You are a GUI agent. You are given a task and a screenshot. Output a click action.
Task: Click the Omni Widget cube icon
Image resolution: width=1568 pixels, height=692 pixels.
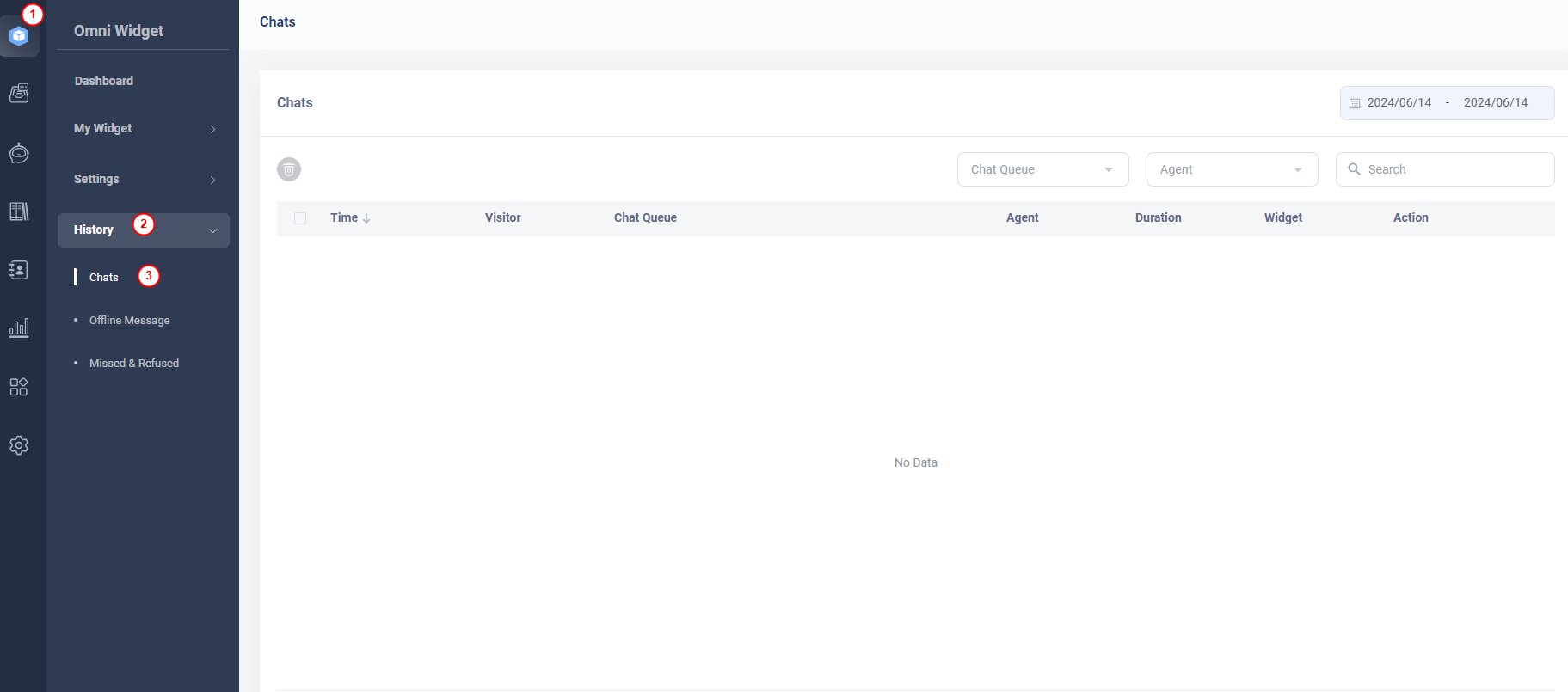(x=19, y=37)
